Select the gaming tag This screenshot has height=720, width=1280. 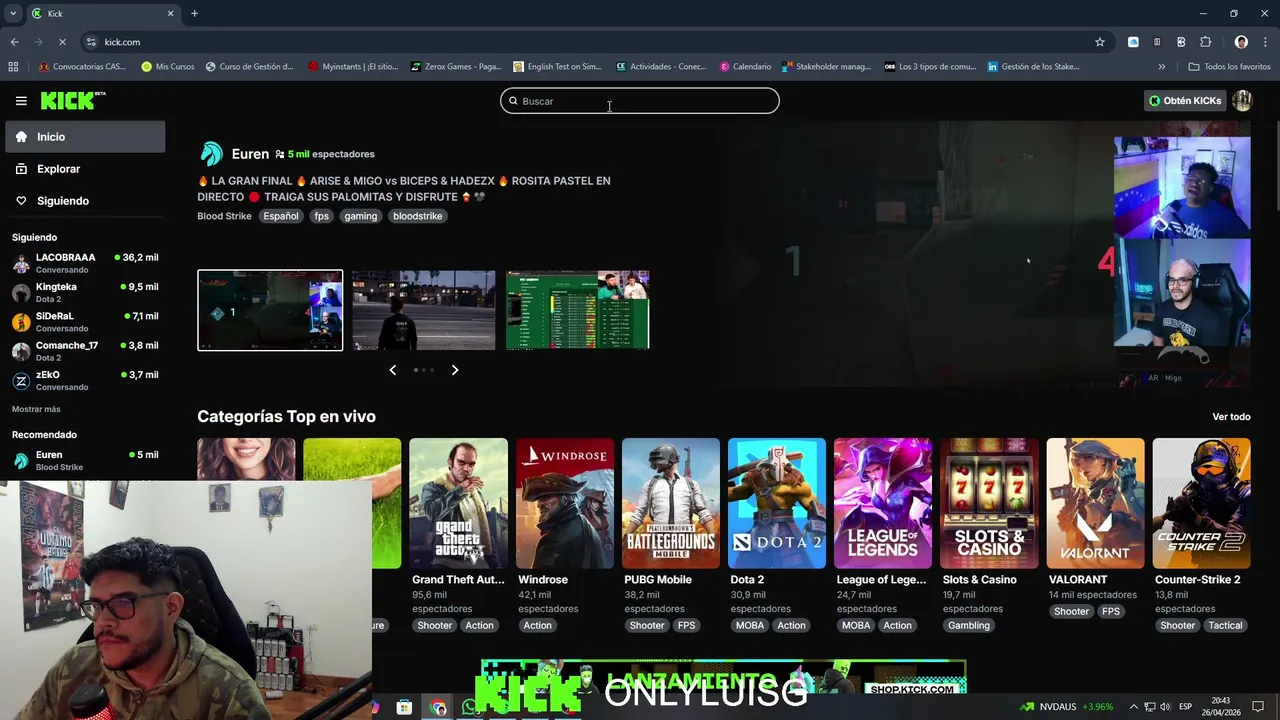(x=361, y=216)
